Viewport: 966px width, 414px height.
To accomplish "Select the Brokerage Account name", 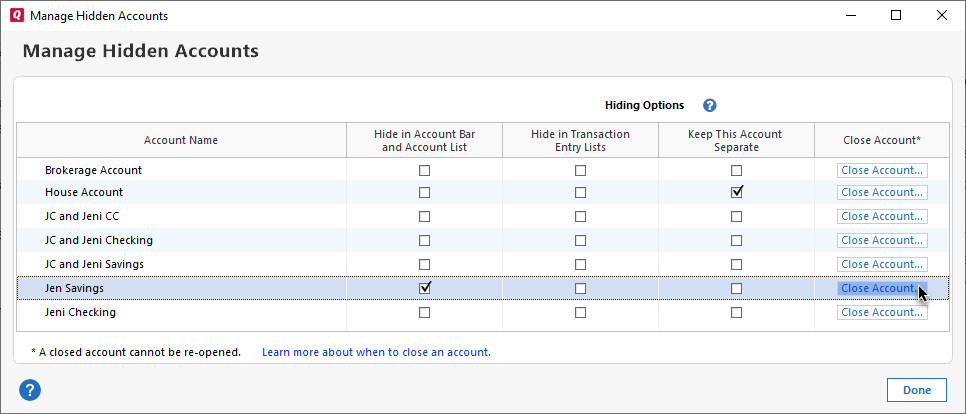I will pos(93,170).
